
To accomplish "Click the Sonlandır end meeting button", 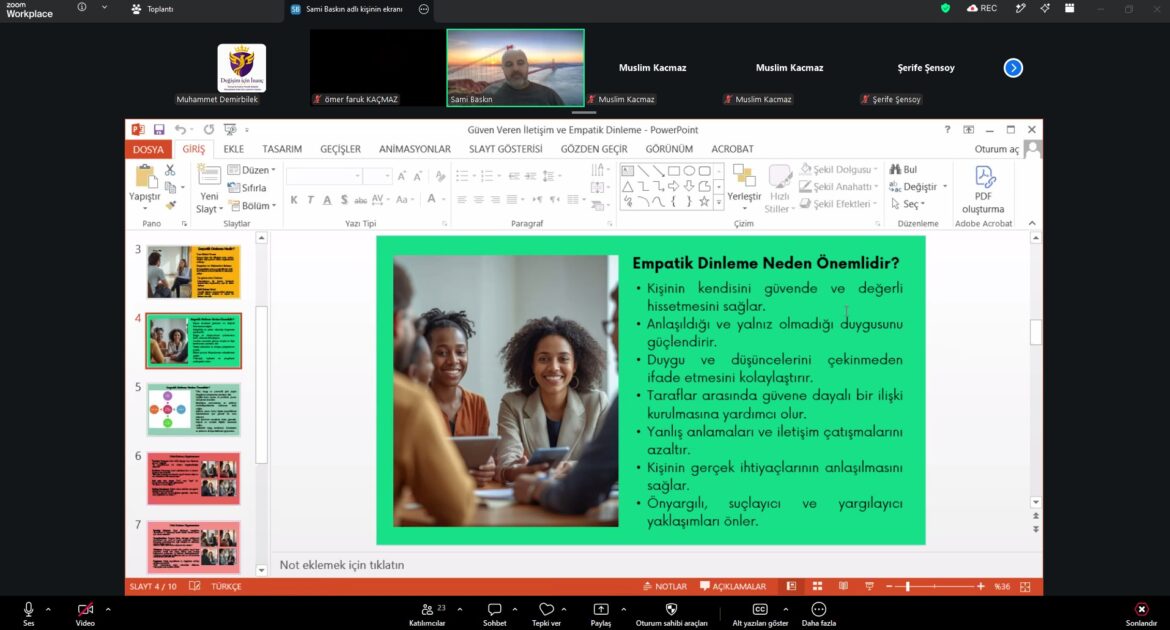I will (1141, 614).
